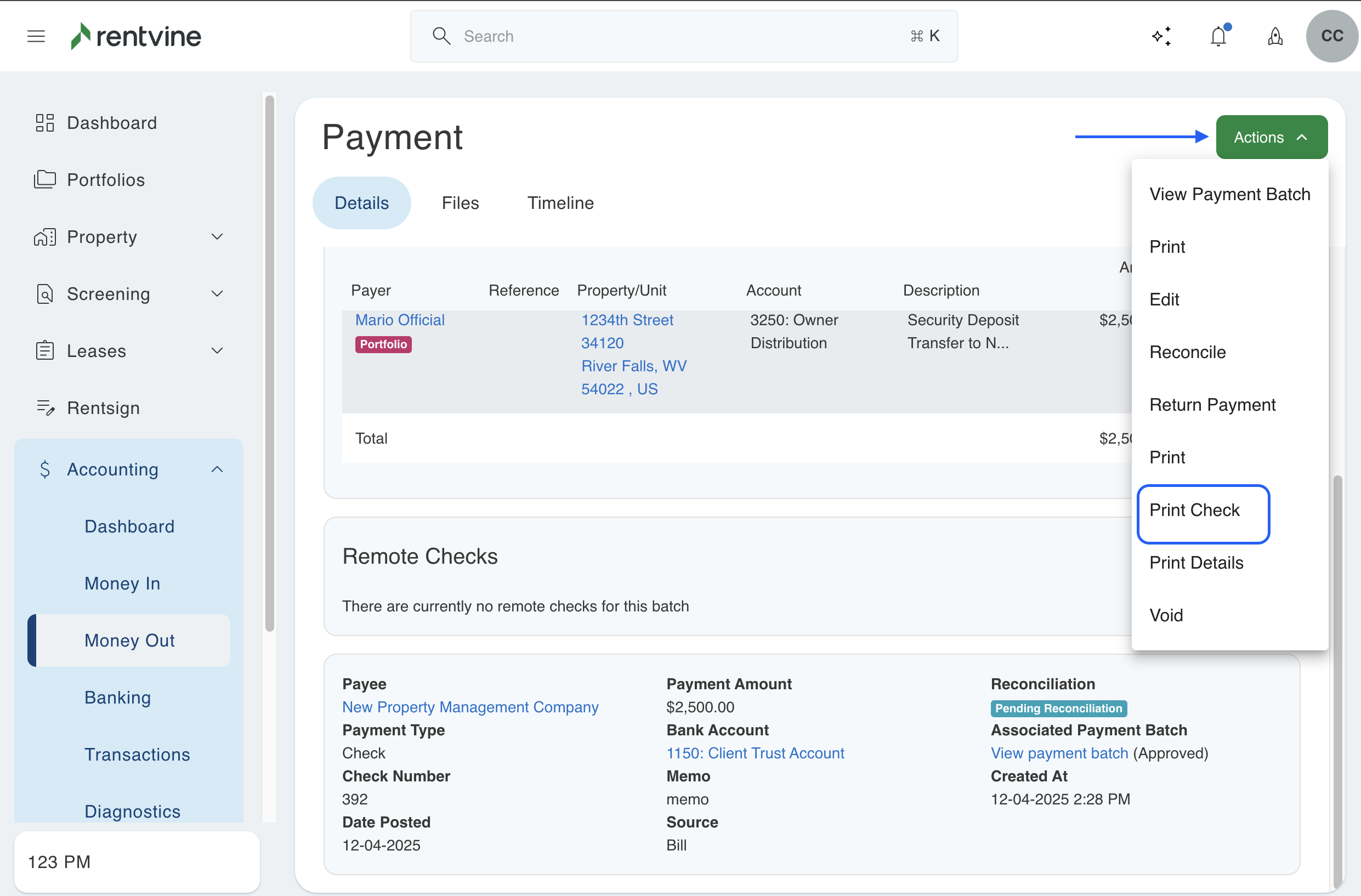Switch to the Timeline tab

point(560,203)
